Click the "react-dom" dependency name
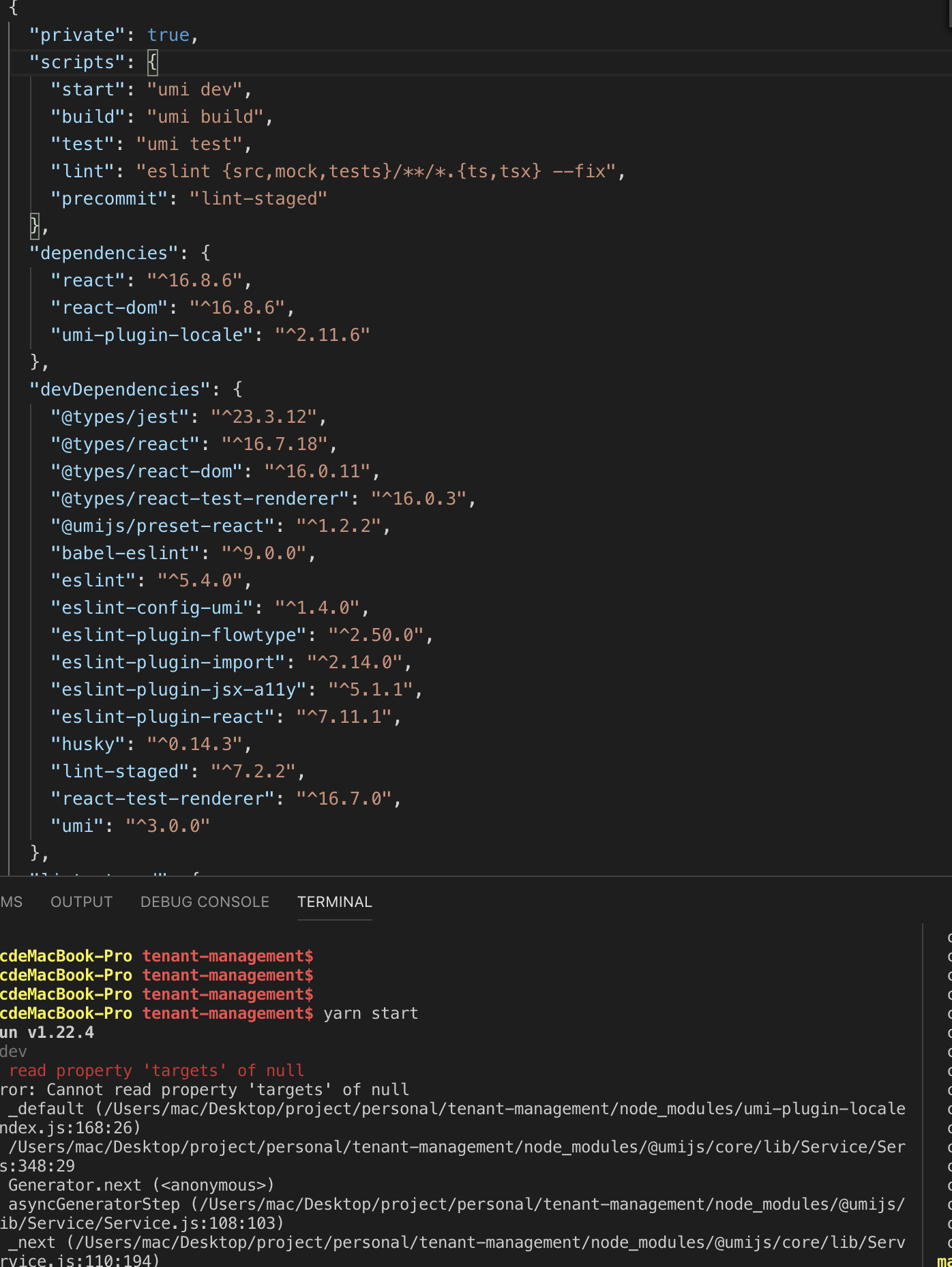The image size is (952, 1267). (109, 308)
